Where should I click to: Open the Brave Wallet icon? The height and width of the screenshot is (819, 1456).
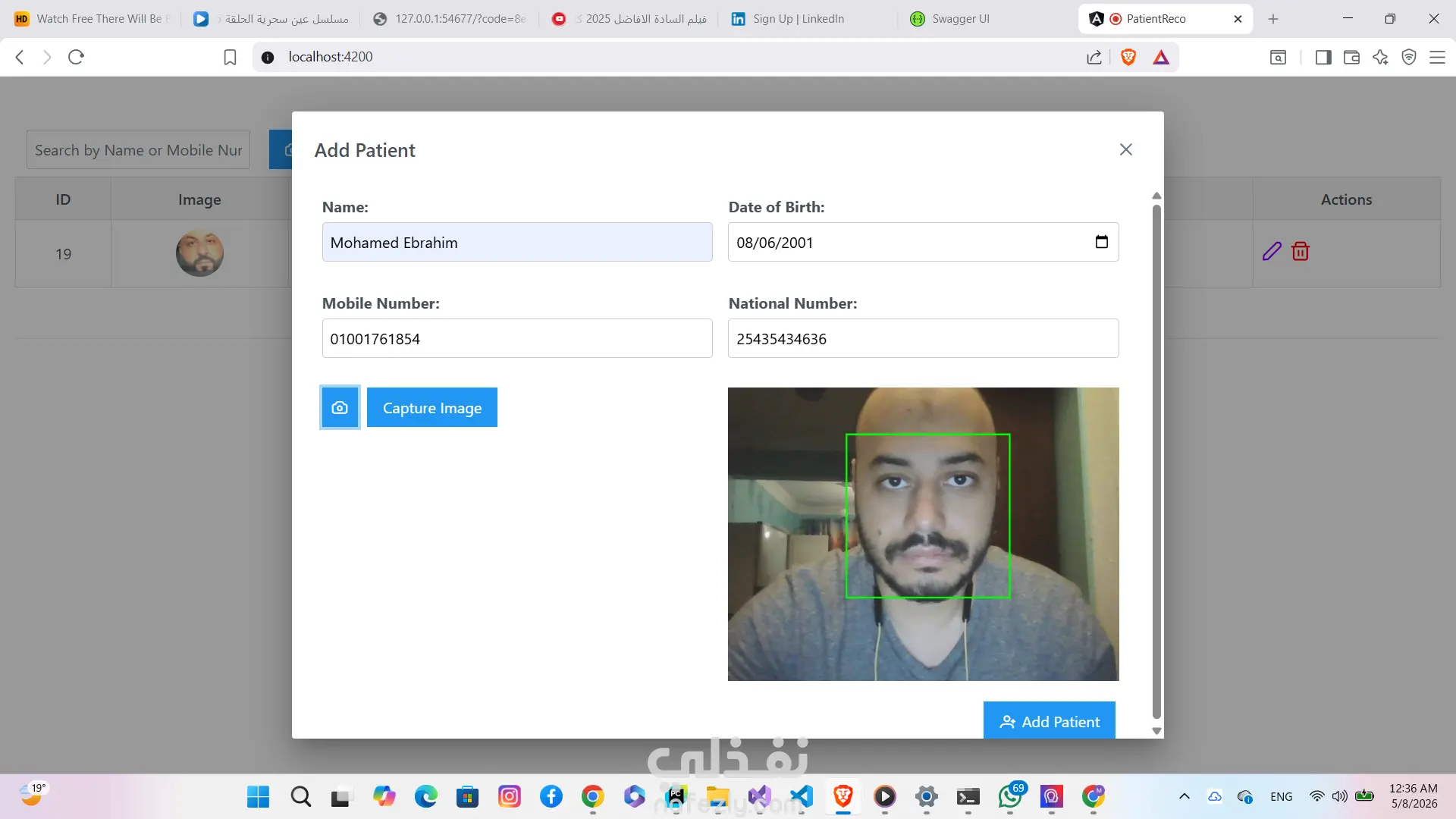[1351, 57]
